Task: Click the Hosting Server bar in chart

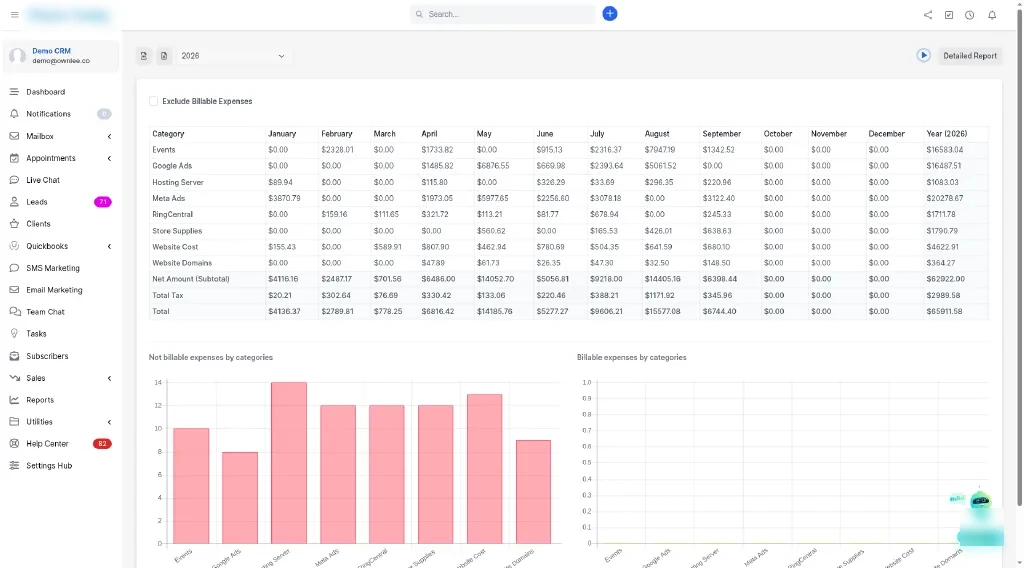Action: click(289, 462)
